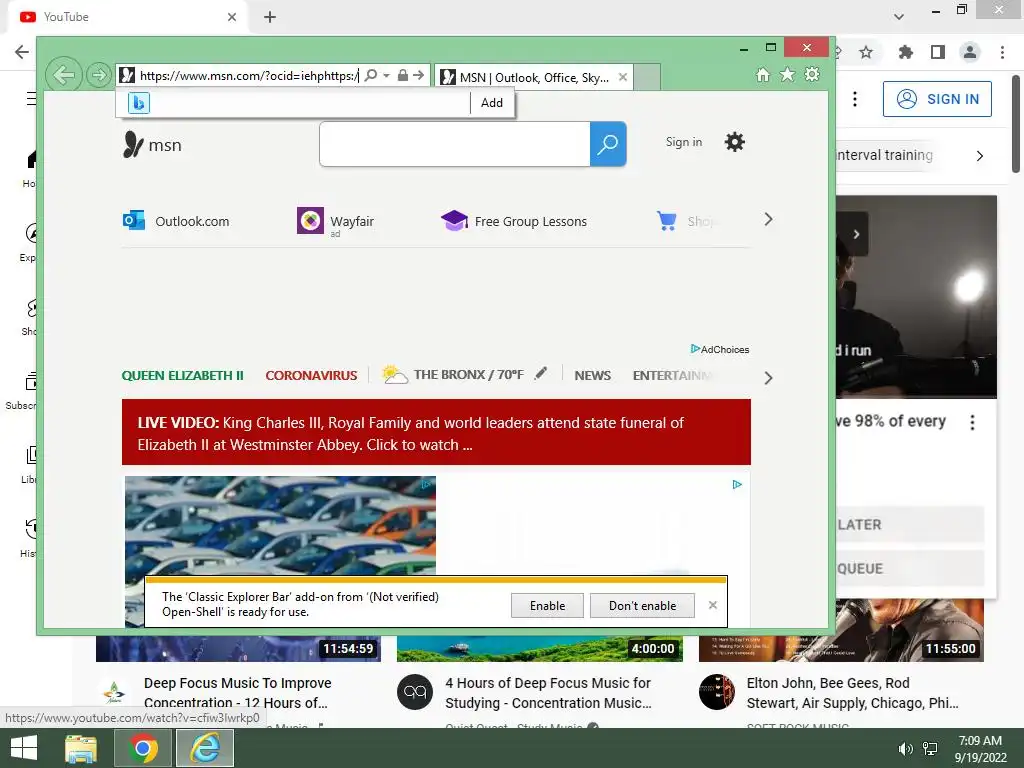This screenshot has height=768, width=1024.
Task: Click 4 Hours of Deep Focus Music title
Action: (548, 692)
